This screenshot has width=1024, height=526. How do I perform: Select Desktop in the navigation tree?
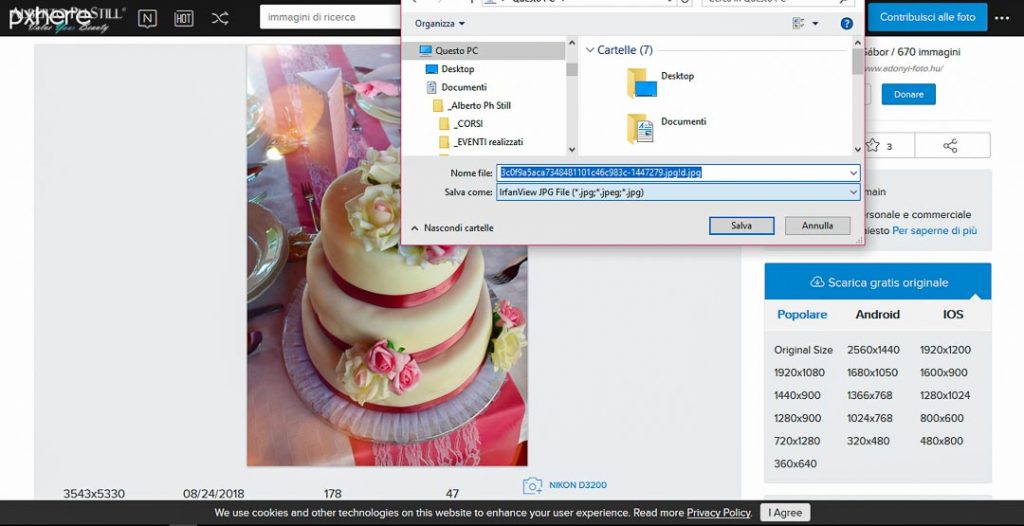coord(449,69)
